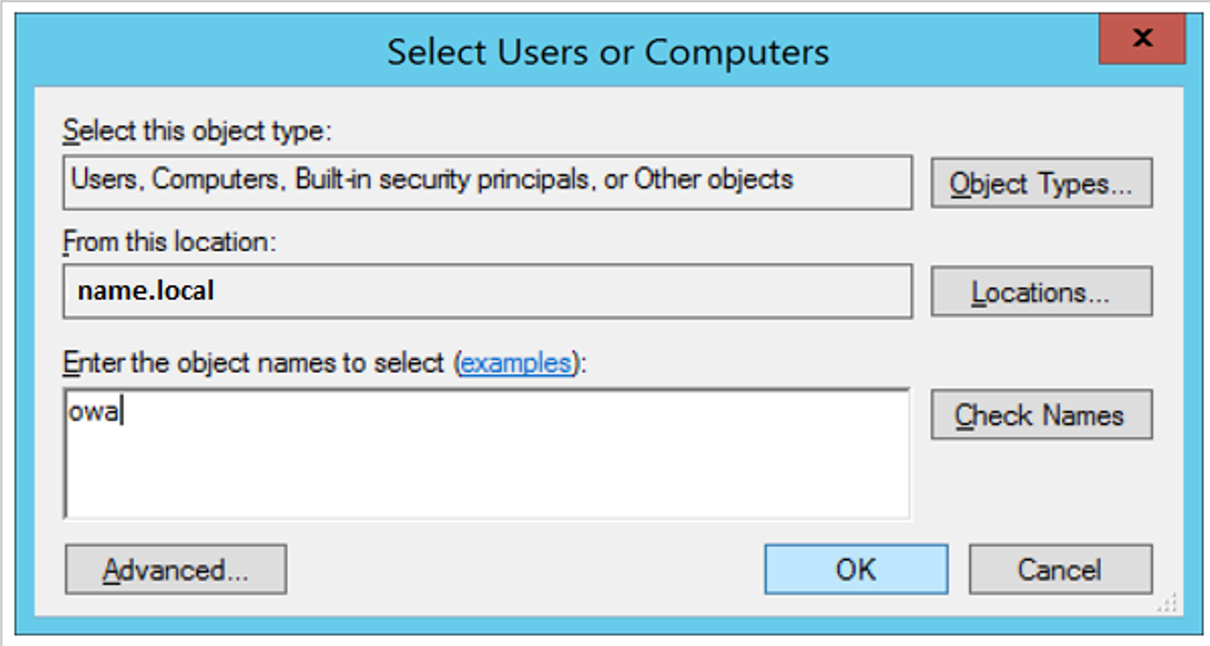Viewport: 1210px width, 646px height.
Task: Click the typed 'owa' entry text
Action: [x=92, y=412]
